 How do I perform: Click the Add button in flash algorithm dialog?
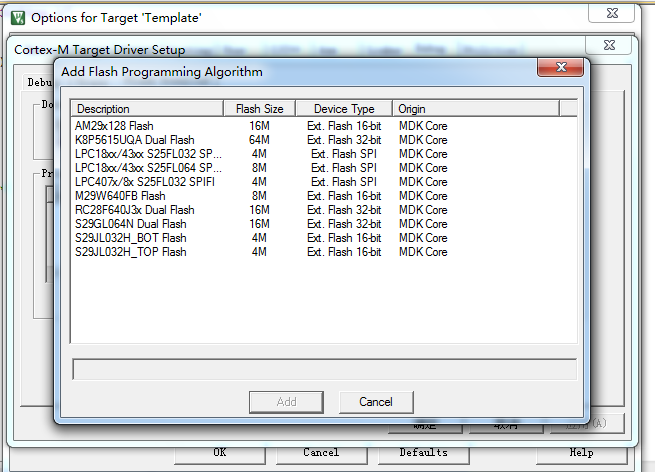pos(286,402)
